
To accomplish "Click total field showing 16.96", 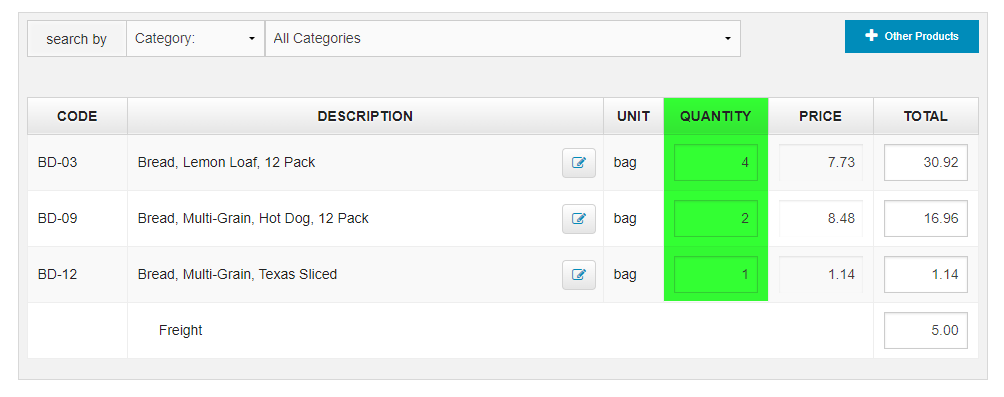I will pyautogui.click(x=926, y=218).
